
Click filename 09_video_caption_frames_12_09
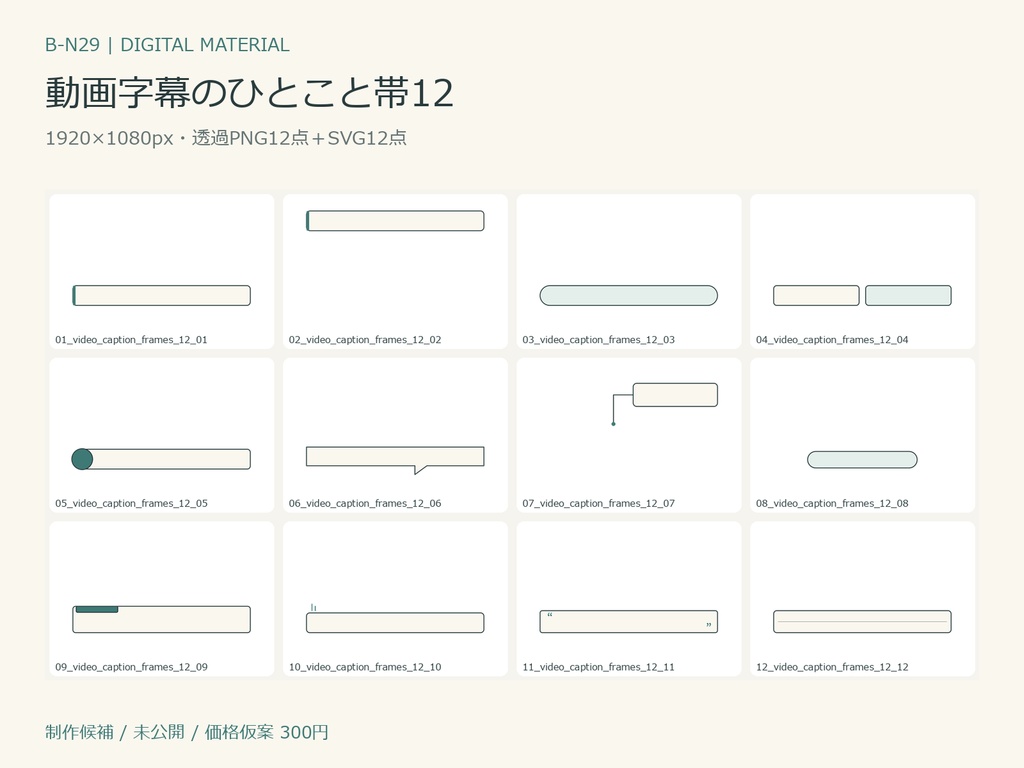(131, 667)
